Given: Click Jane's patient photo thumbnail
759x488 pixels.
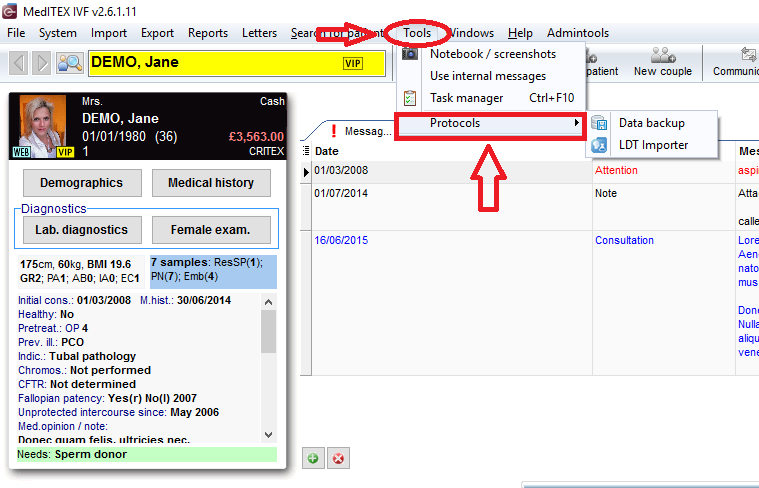Looking at the screenshot, I should [x=43, y=126].
